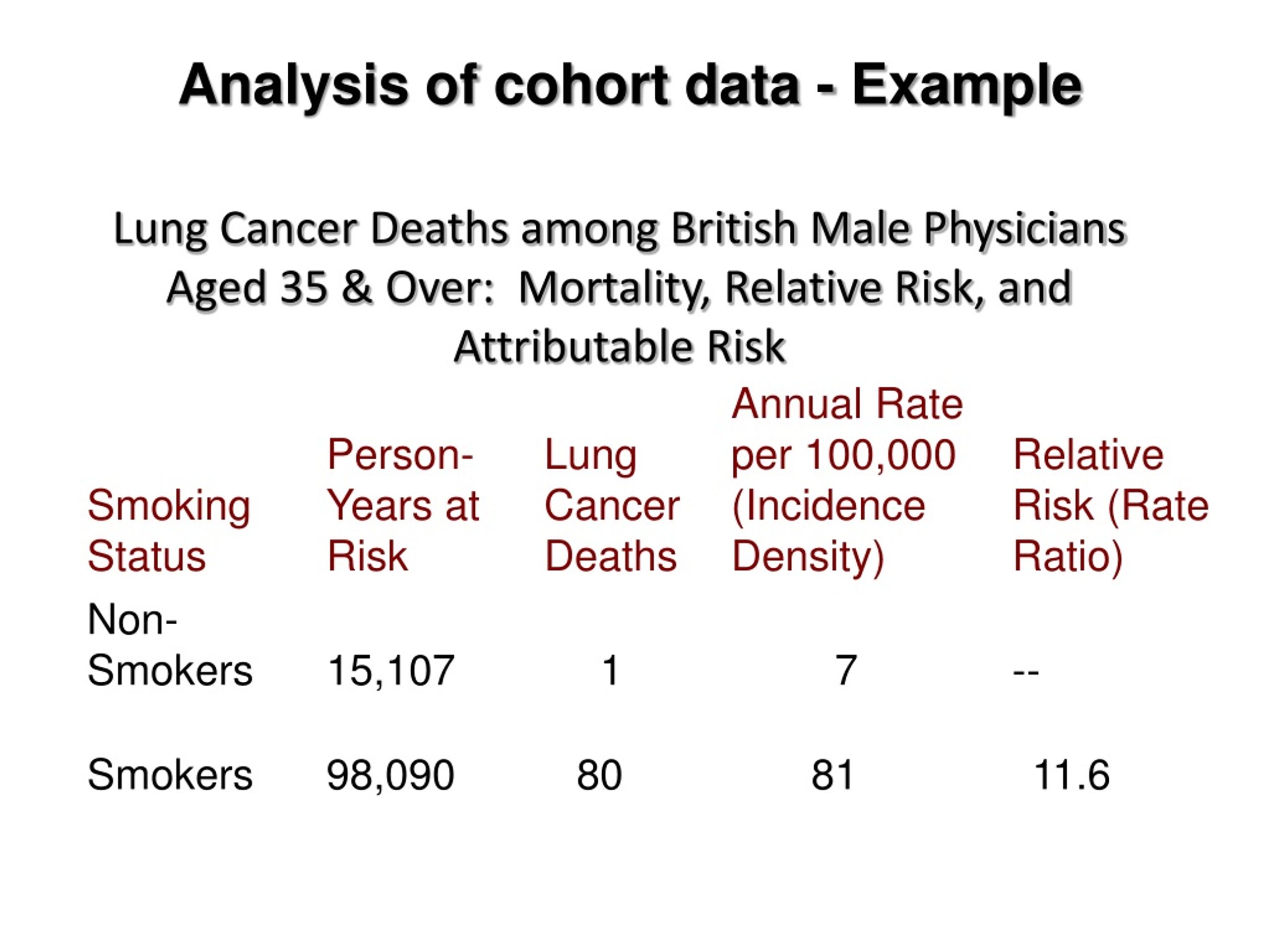Viewport: 1270px width, 952px height.
Task: Click the person-years value 15,107
Action: pyautogui.click(x=390, y=670)
